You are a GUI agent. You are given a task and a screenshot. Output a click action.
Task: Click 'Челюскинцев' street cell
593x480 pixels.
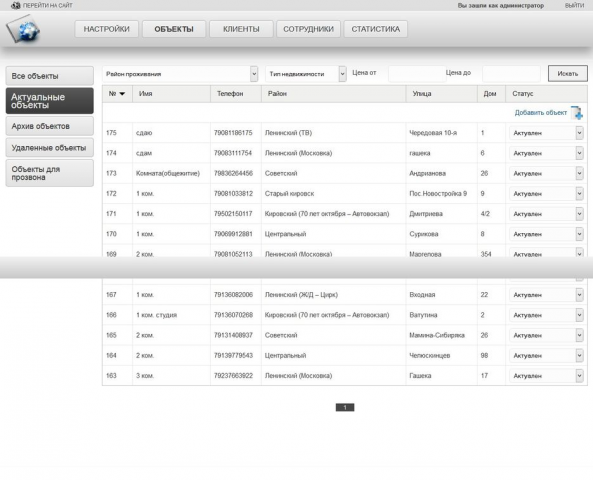coord(430,356)
